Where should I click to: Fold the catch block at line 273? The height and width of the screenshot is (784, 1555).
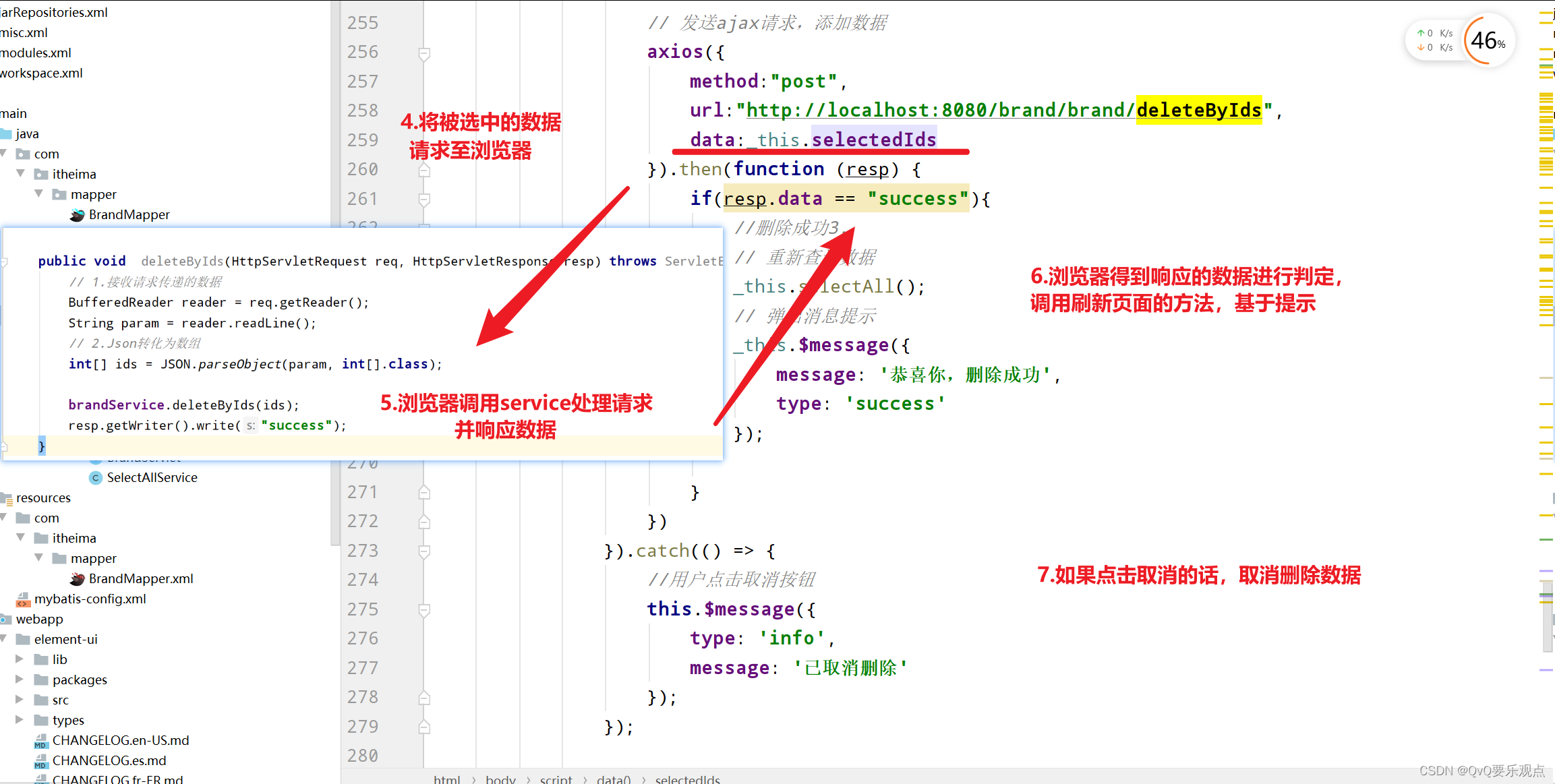(424, 551)
